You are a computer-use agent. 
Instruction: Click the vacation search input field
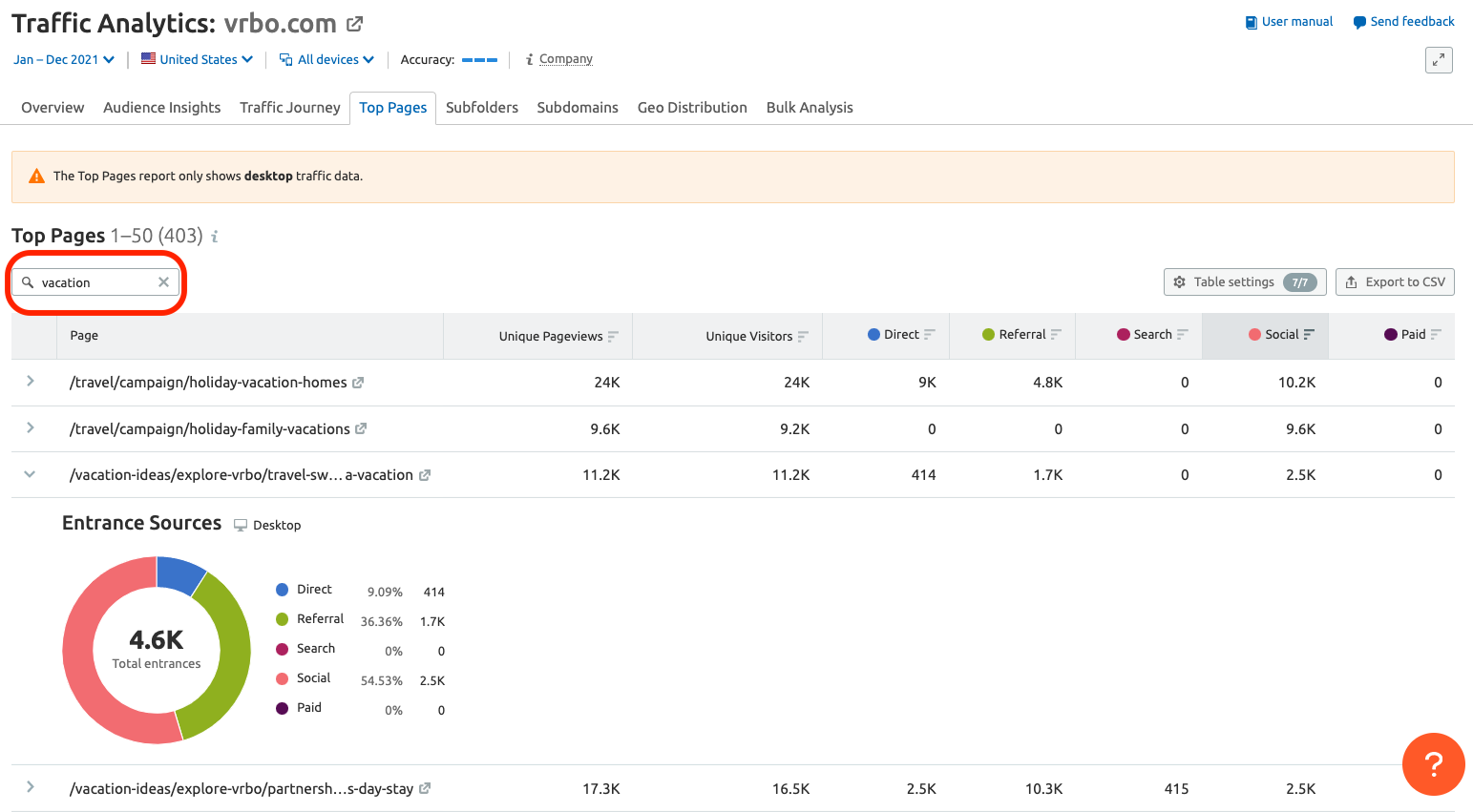coord(95,282)
